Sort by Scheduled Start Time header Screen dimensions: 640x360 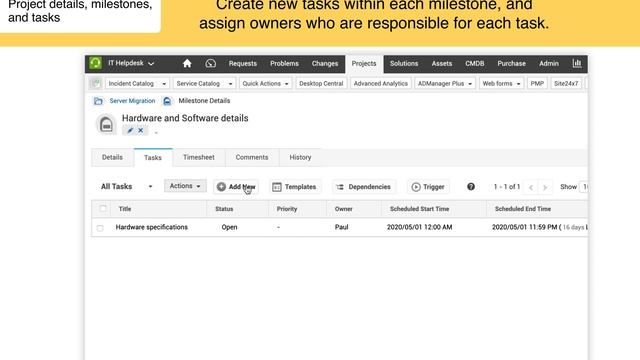pos(419,209)
